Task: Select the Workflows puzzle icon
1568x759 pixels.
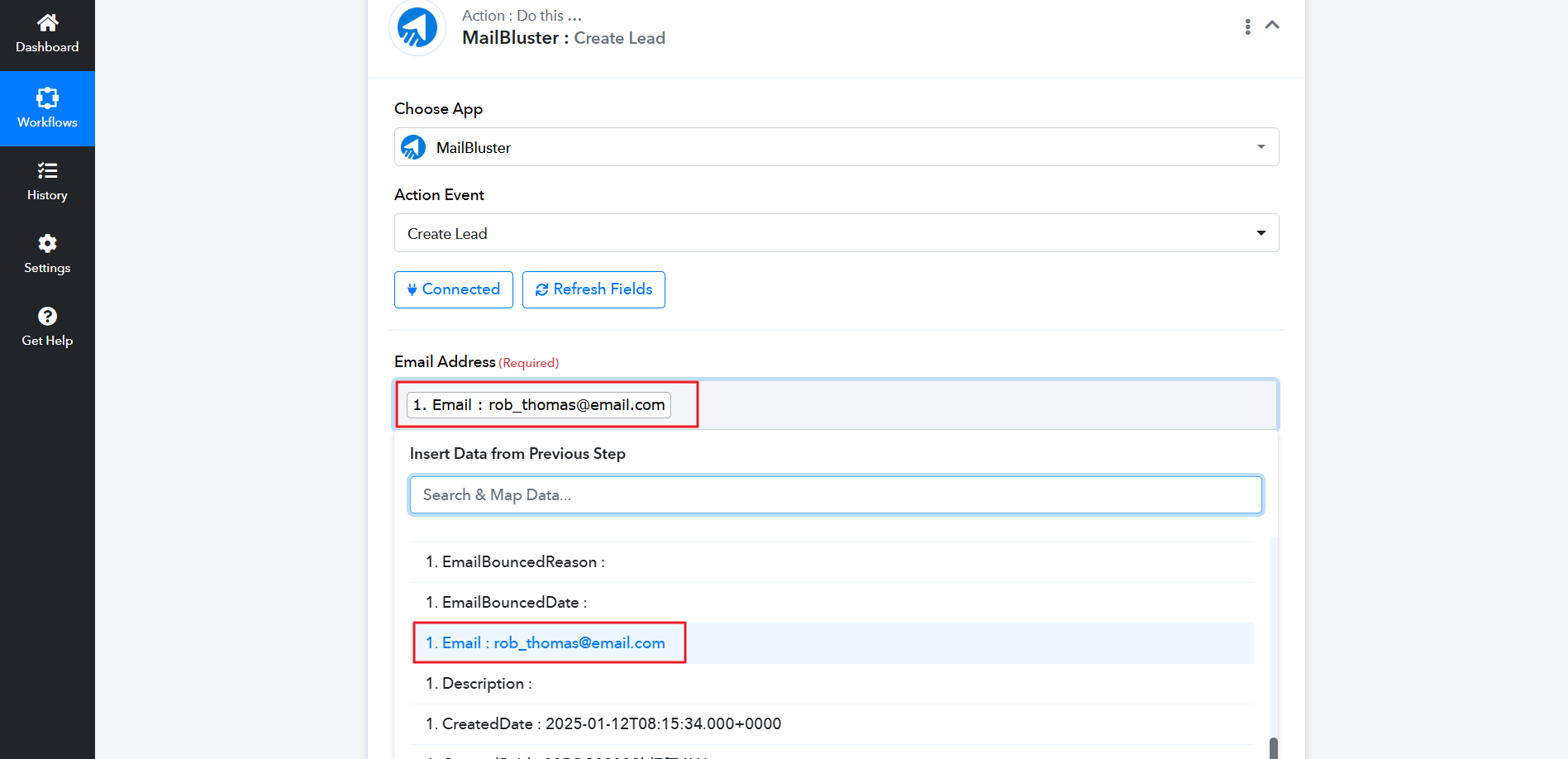Action: point(47,98)
